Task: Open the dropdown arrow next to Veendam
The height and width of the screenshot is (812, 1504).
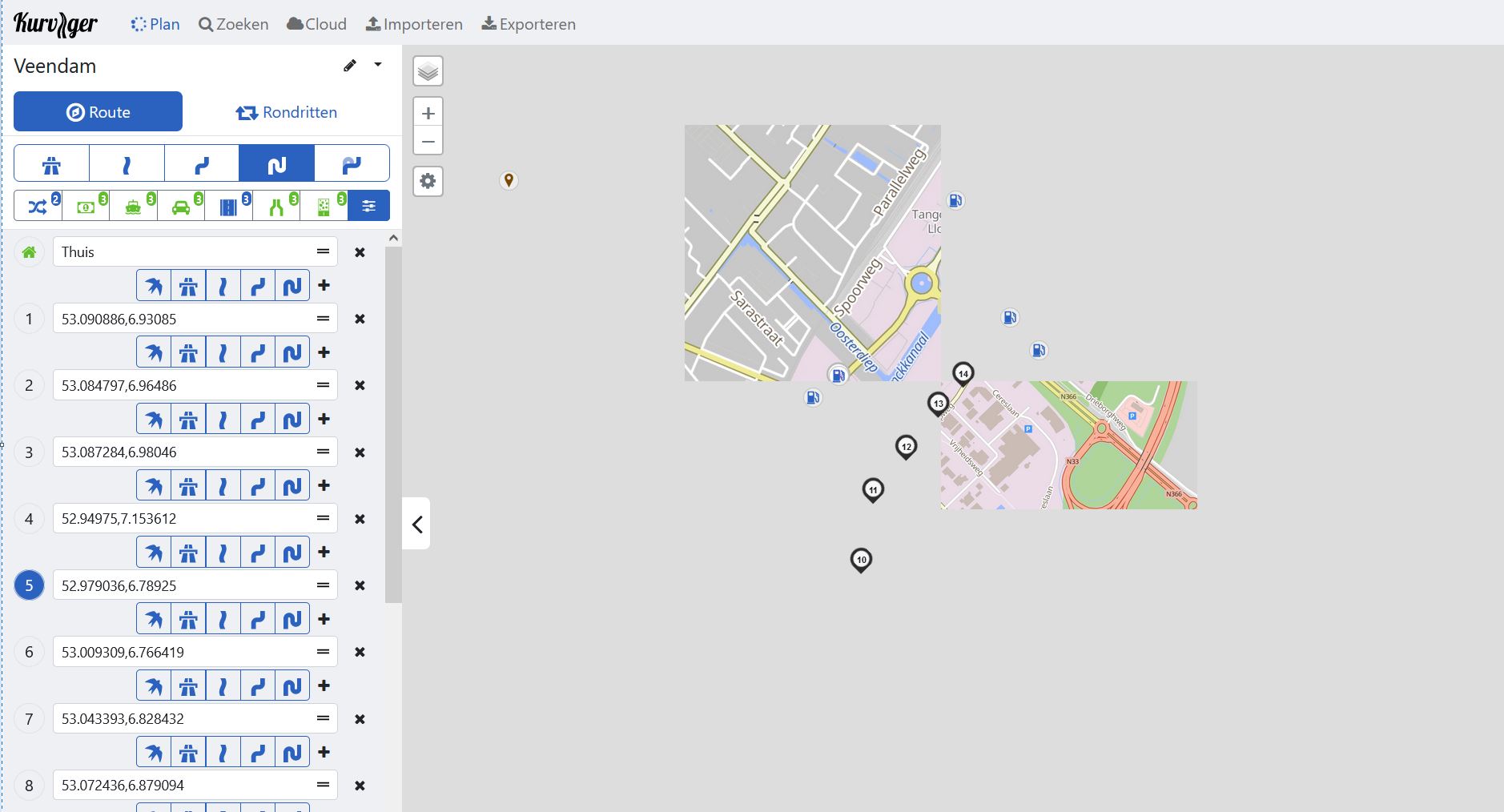Action: click(x=378, y=65)
